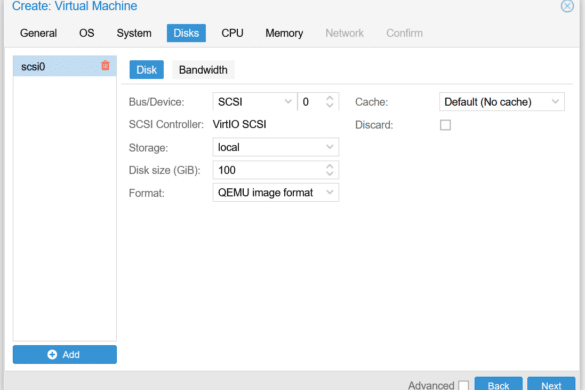This screenshot has height=390, width=585.
Task: Open the Network tab
Action: coord(344,33)
